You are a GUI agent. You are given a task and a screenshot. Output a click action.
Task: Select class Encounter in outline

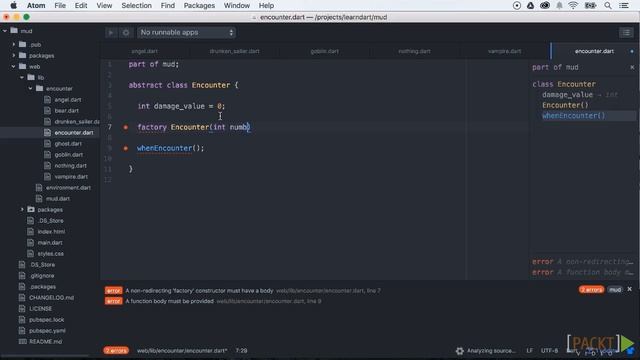[x=564, y=84]
